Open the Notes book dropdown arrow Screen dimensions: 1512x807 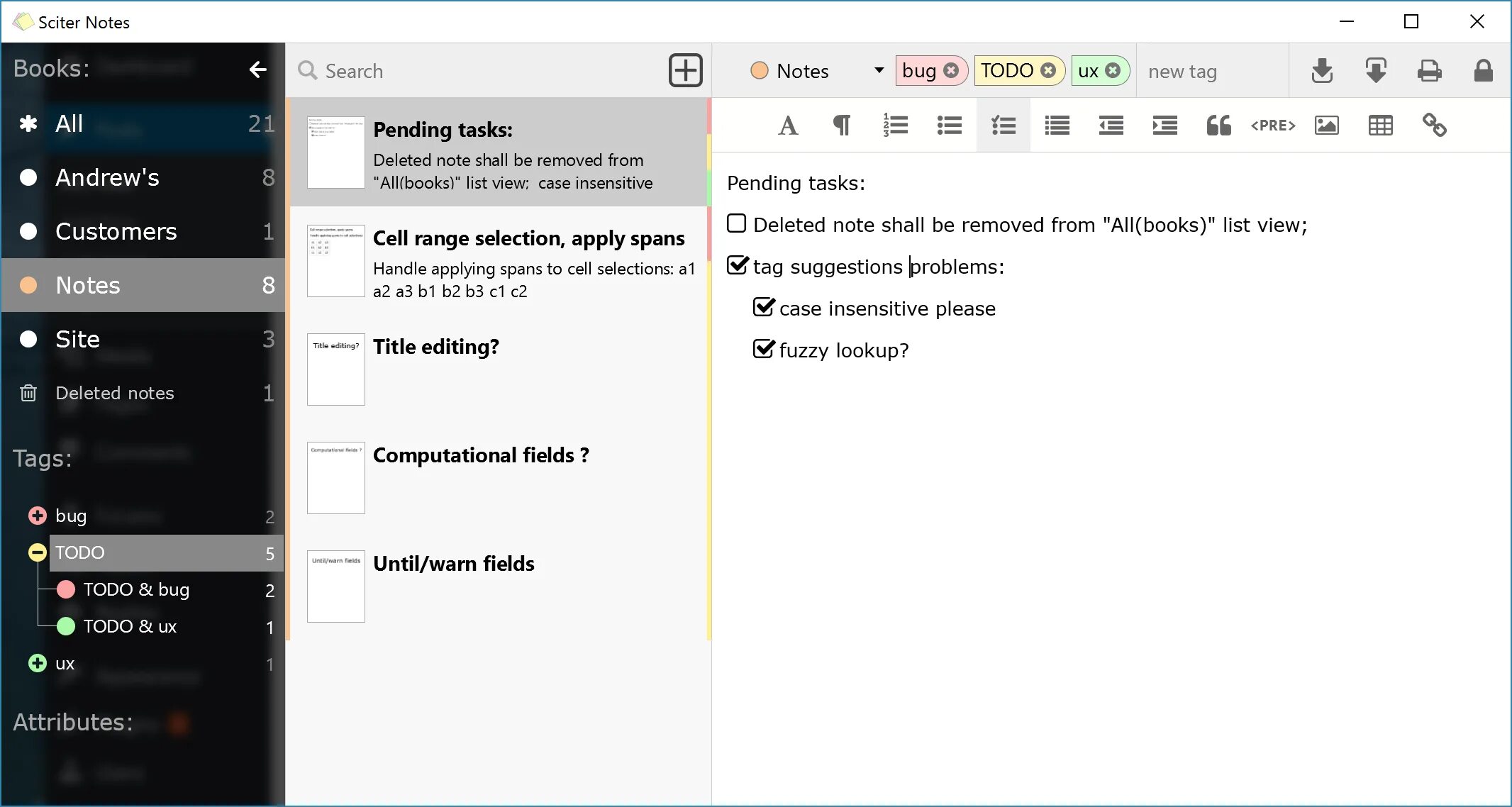pos(879,70)
